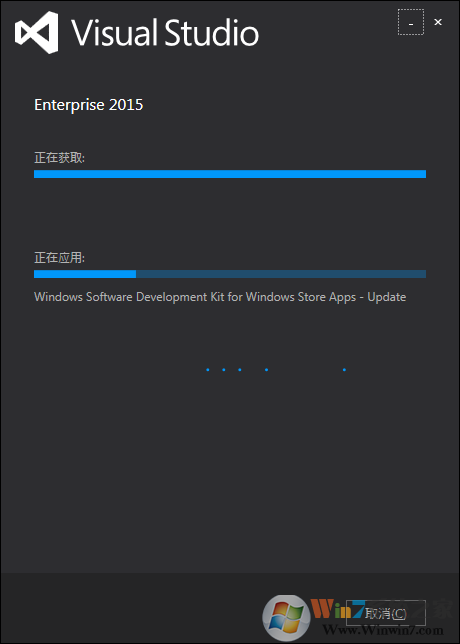Click the full 正在获取 progress bar
The height and width of the screenshot is (644, 460).
pyautogui.click(x=230, y=174)
